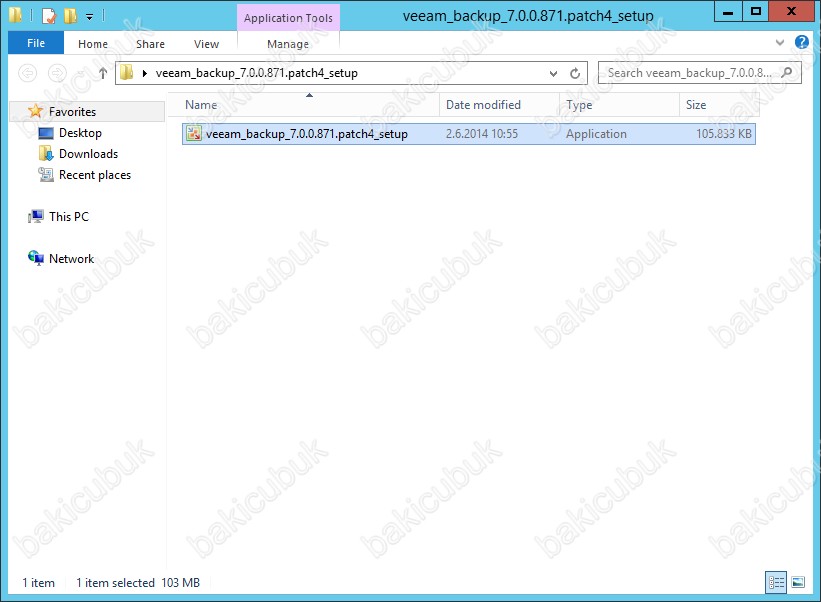Select Favorites in the navigation pane

87,112
